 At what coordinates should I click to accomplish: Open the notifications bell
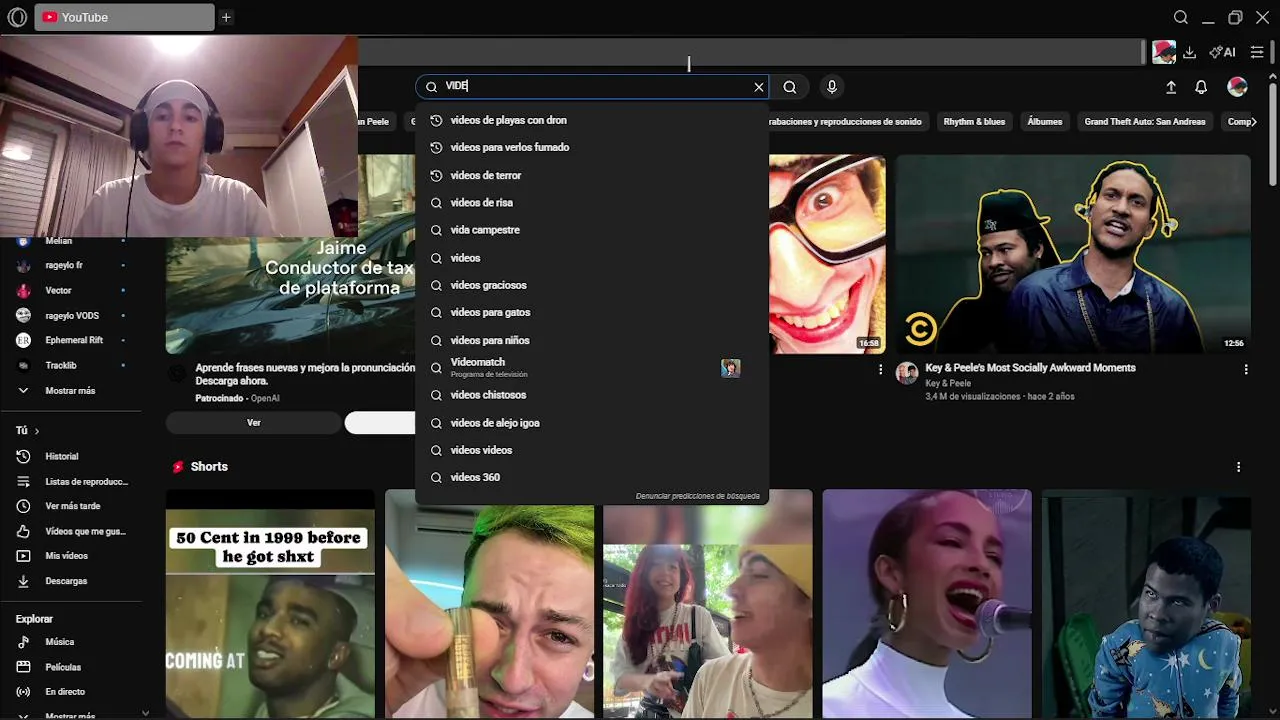[1201, 87]
